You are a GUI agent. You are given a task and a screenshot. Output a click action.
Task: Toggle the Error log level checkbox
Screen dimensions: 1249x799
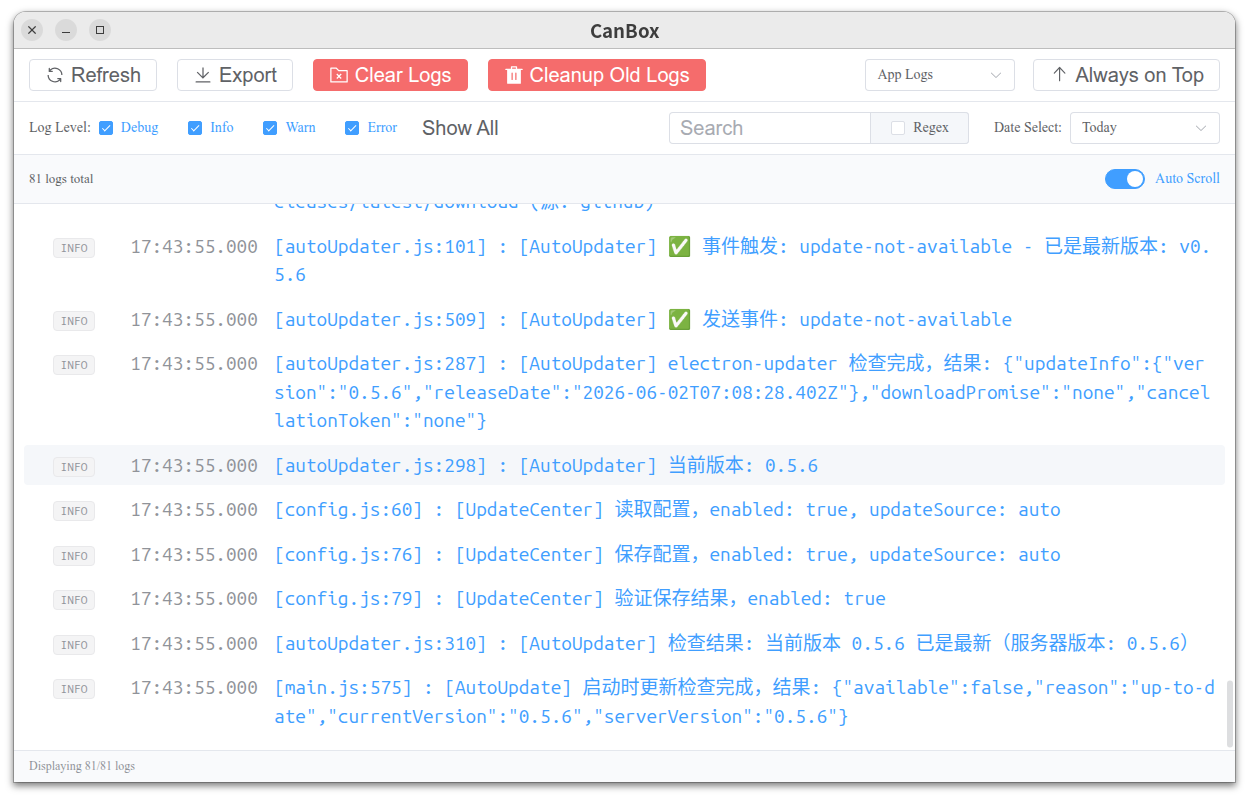pos(352,128)
